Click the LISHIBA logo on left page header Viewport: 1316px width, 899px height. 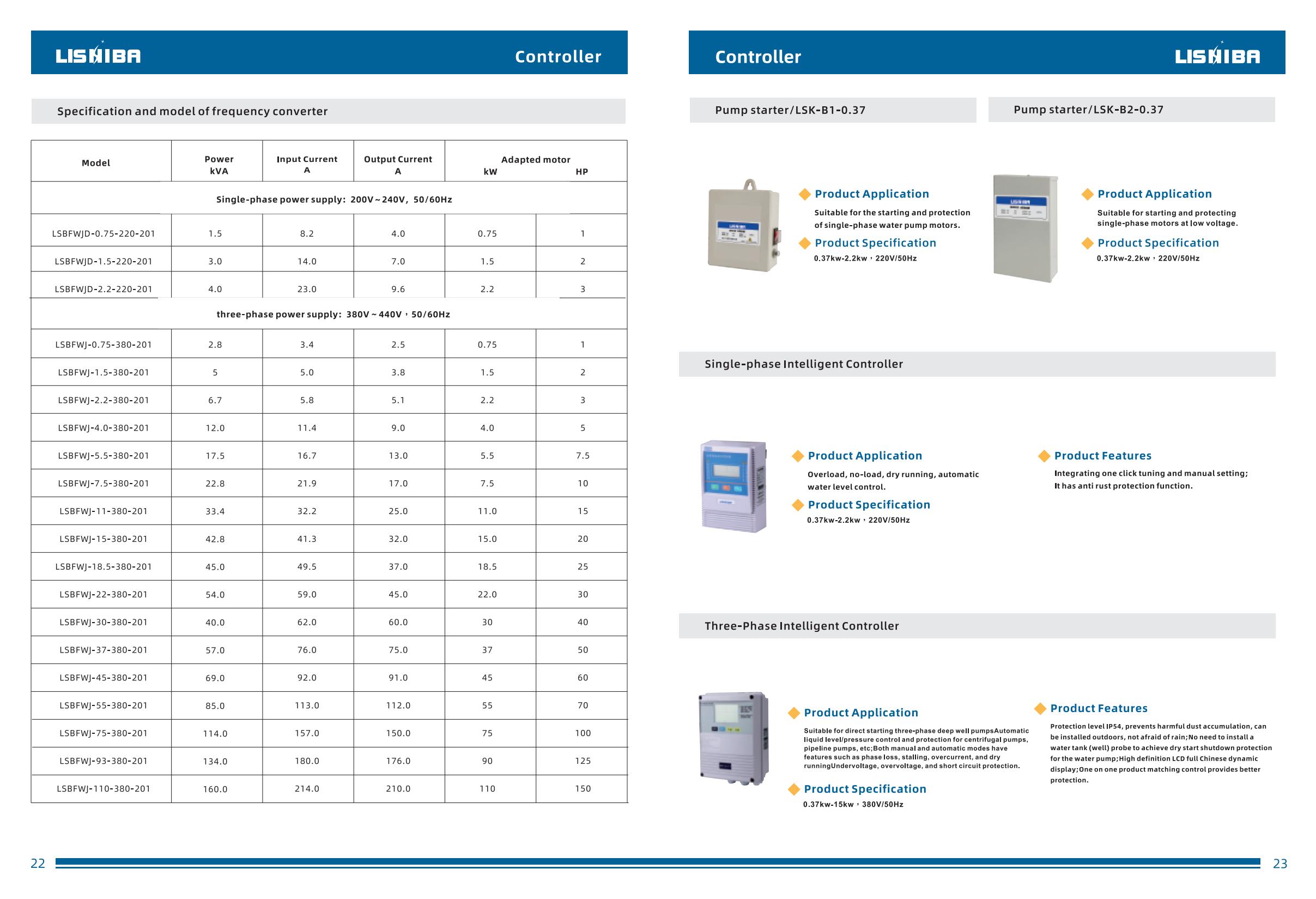(x=98, y=55)
